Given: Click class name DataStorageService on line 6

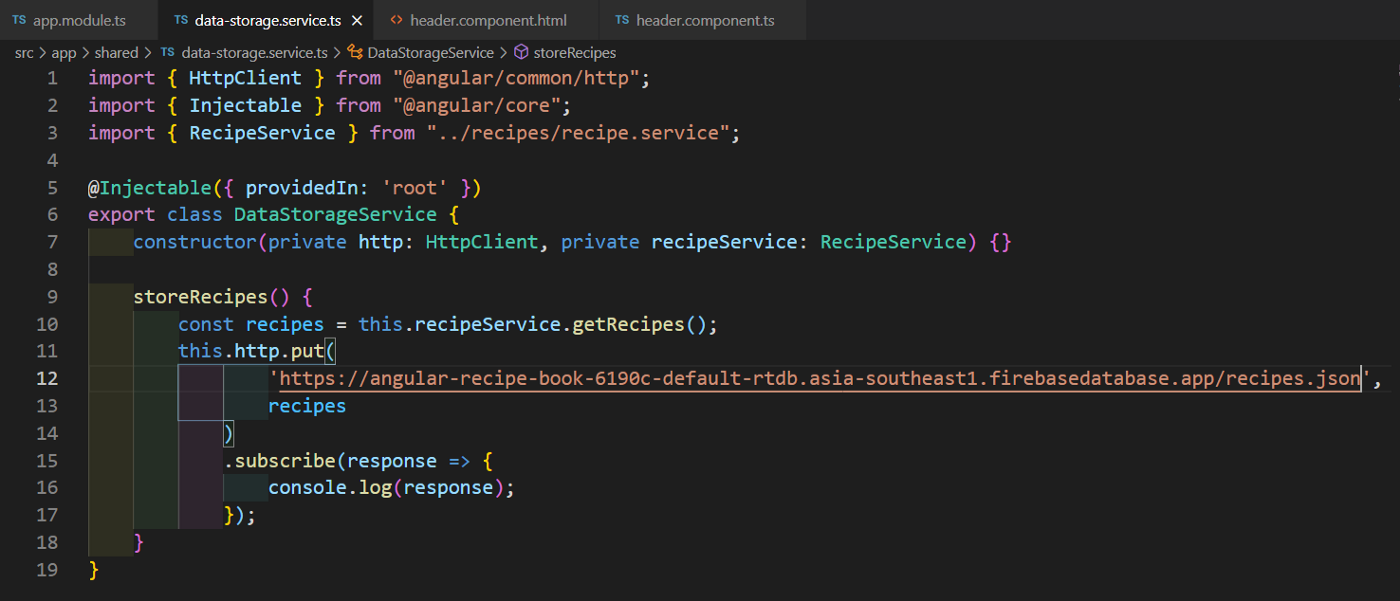Looking at the screenshot, I should [335, 214].
